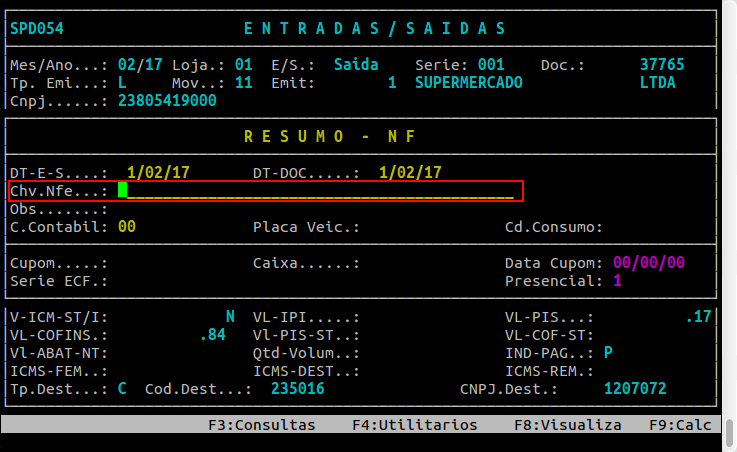Open F4:Utilitarios in the bottom bar
Image resolution: width=737 pixels, height=452 pixels.
414,425
